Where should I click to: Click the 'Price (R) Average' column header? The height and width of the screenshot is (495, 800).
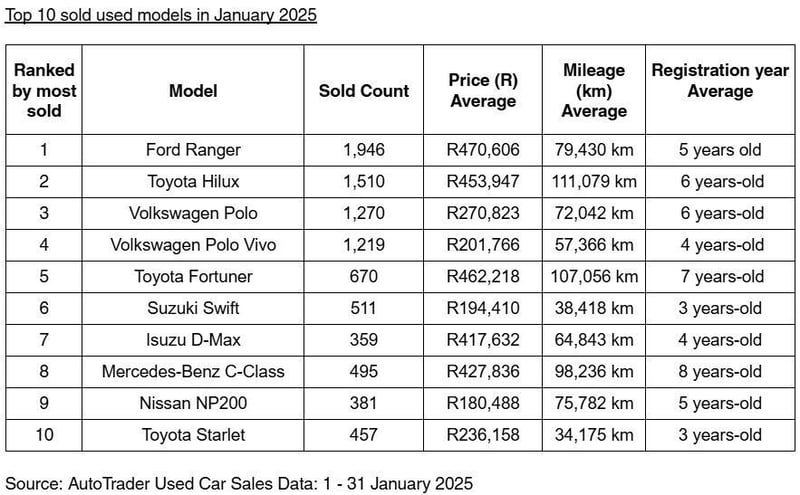click(x=482, y=91)
